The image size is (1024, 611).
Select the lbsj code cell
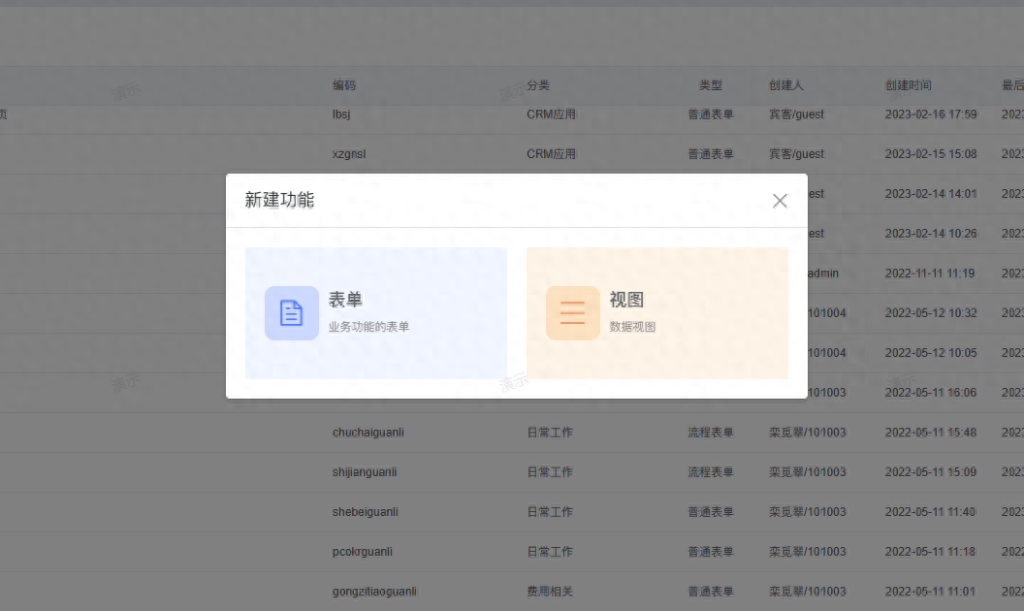click(x=342, y=114)
